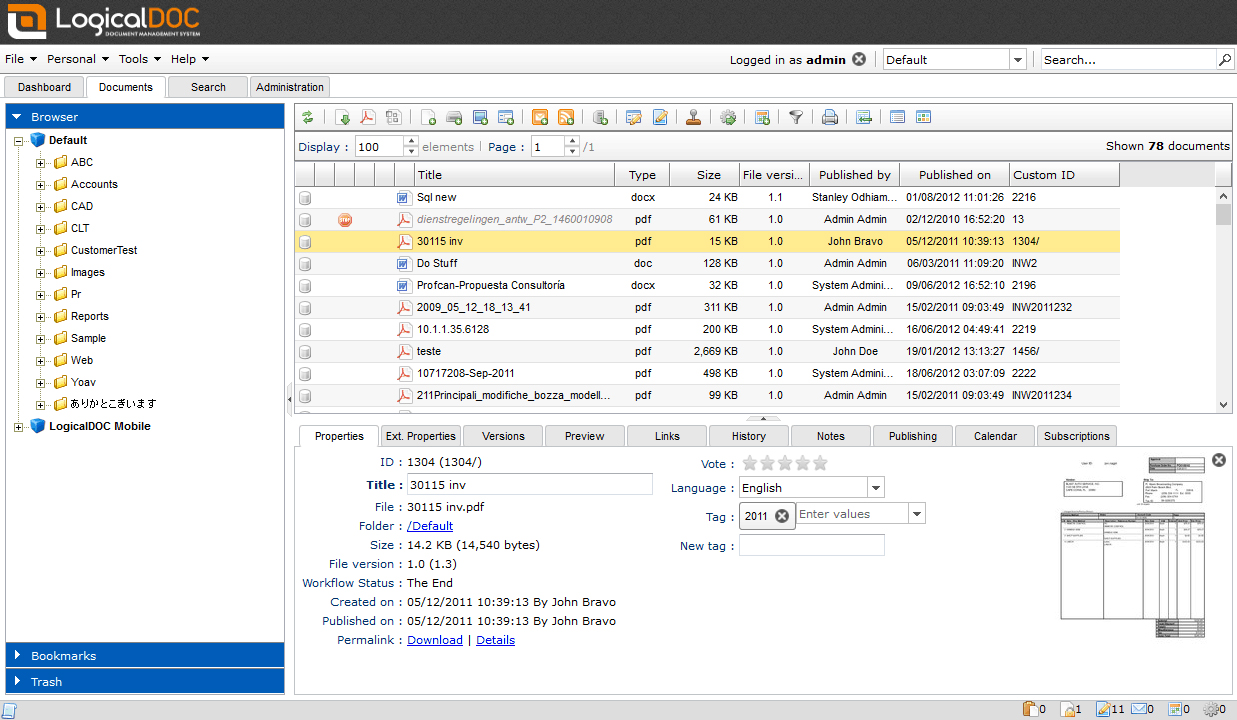Click the green refresh icon in toolbar
This screenshot has width=1237, height=720.
point(308,117)
